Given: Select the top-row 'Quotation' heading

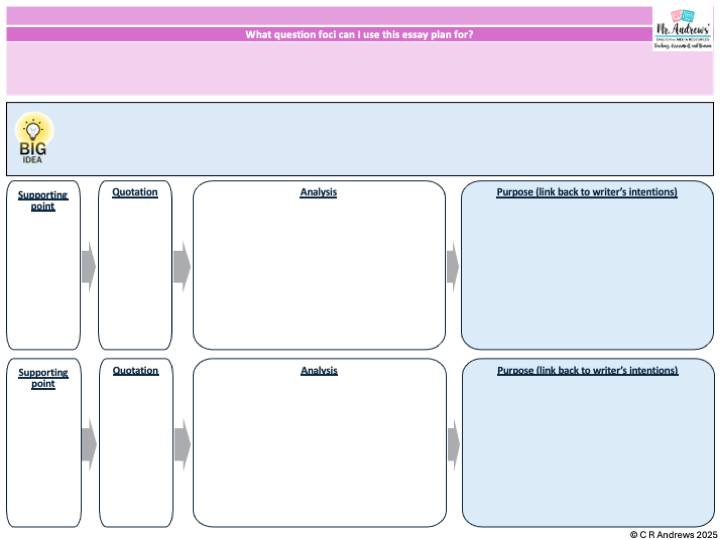Looking at the screenshot, I should point(135,192).
